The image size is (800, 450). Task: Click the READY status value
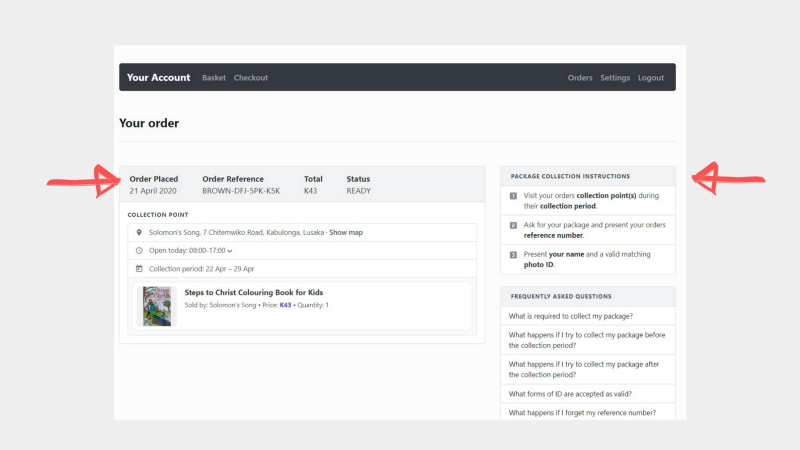click(359, 191)
